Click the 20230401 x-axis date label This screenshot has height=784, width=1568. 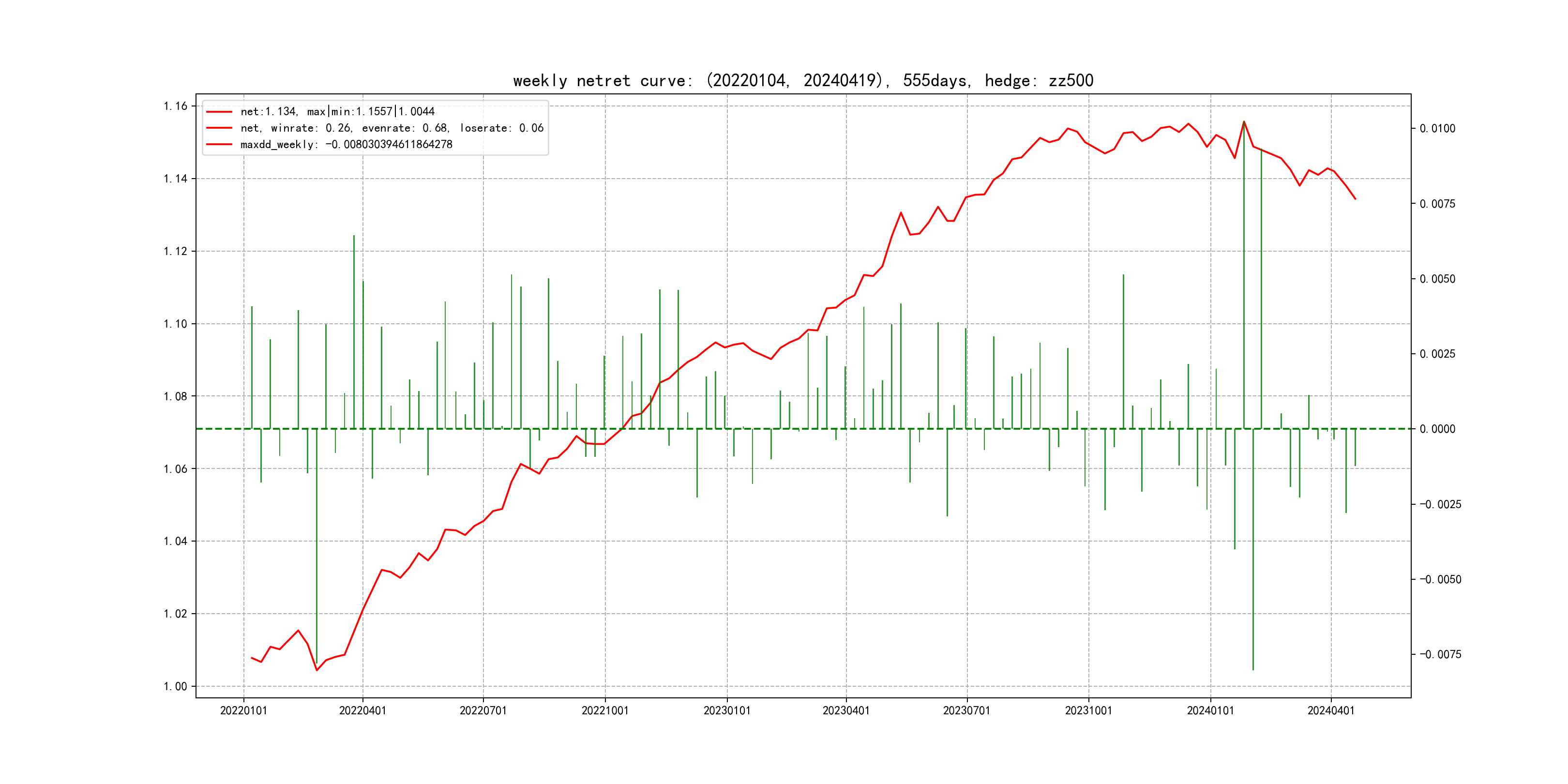tap(846, 710)
